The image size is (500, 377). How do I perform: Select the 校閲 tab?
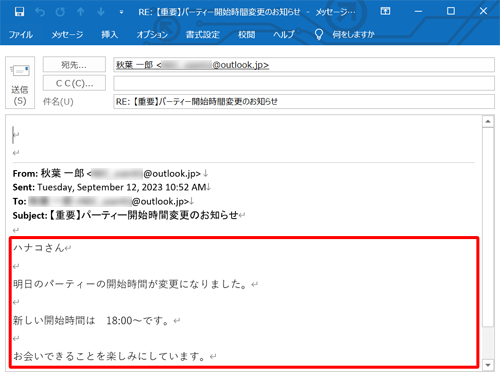pos(246,34)
